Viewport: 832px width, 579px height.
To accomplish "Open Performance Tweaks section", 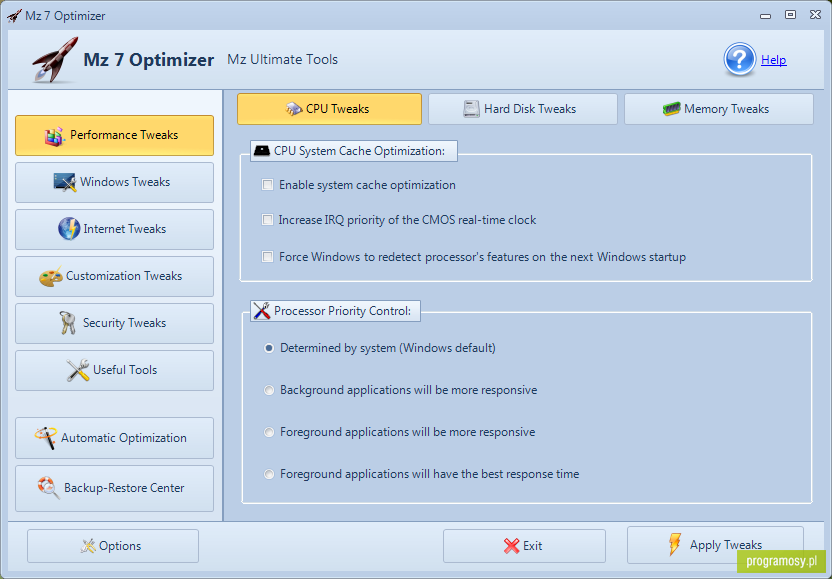I will [x=115, y=135].
